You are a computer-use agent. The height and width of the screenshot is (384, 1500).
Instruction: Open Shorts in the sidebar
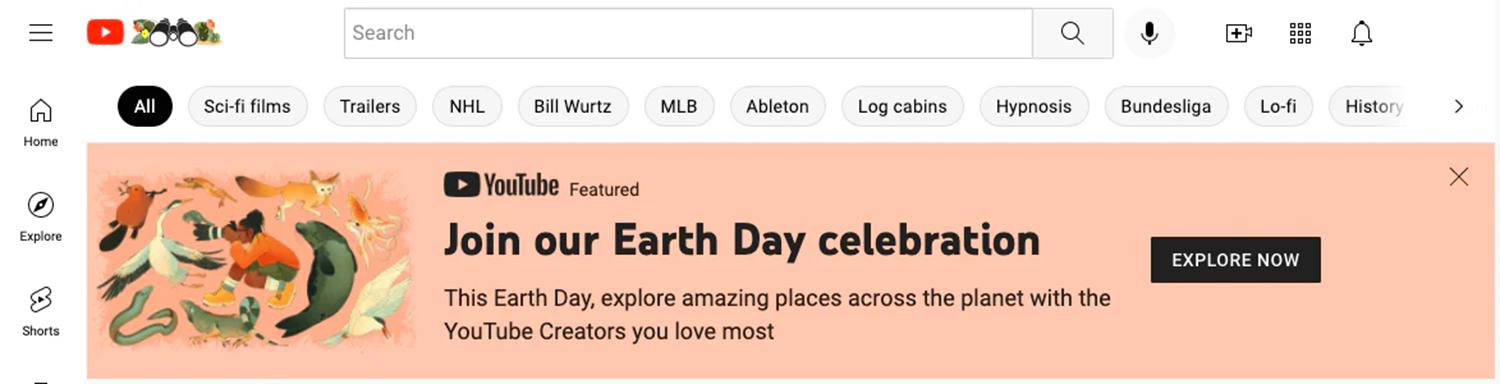tap(41, 312)
